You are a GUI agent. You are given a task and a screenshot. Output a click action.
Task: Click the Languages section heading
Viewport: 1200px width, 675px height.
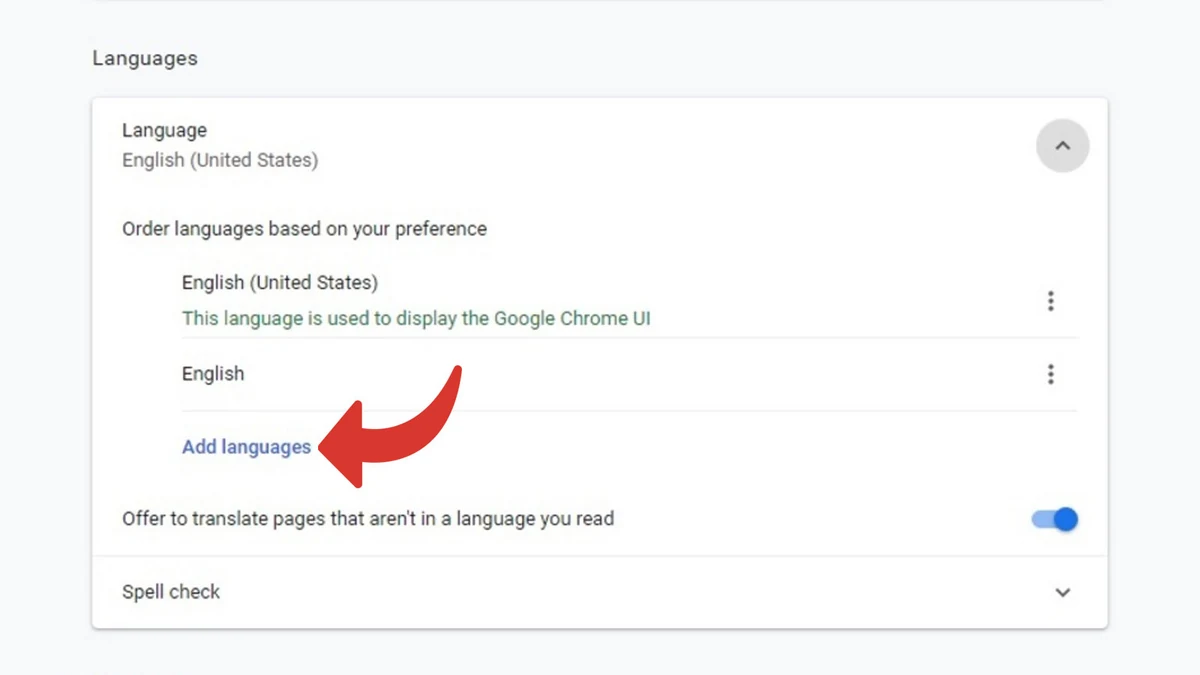click(145, 58)
